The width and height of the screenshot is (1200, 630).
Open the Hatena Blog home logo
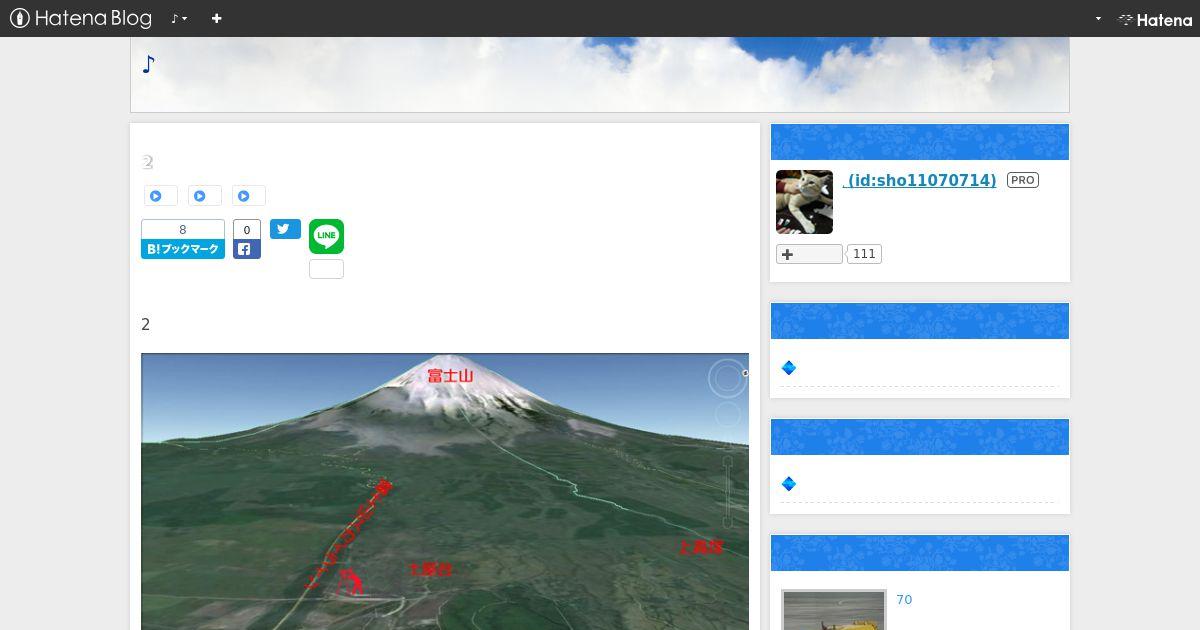81,18
